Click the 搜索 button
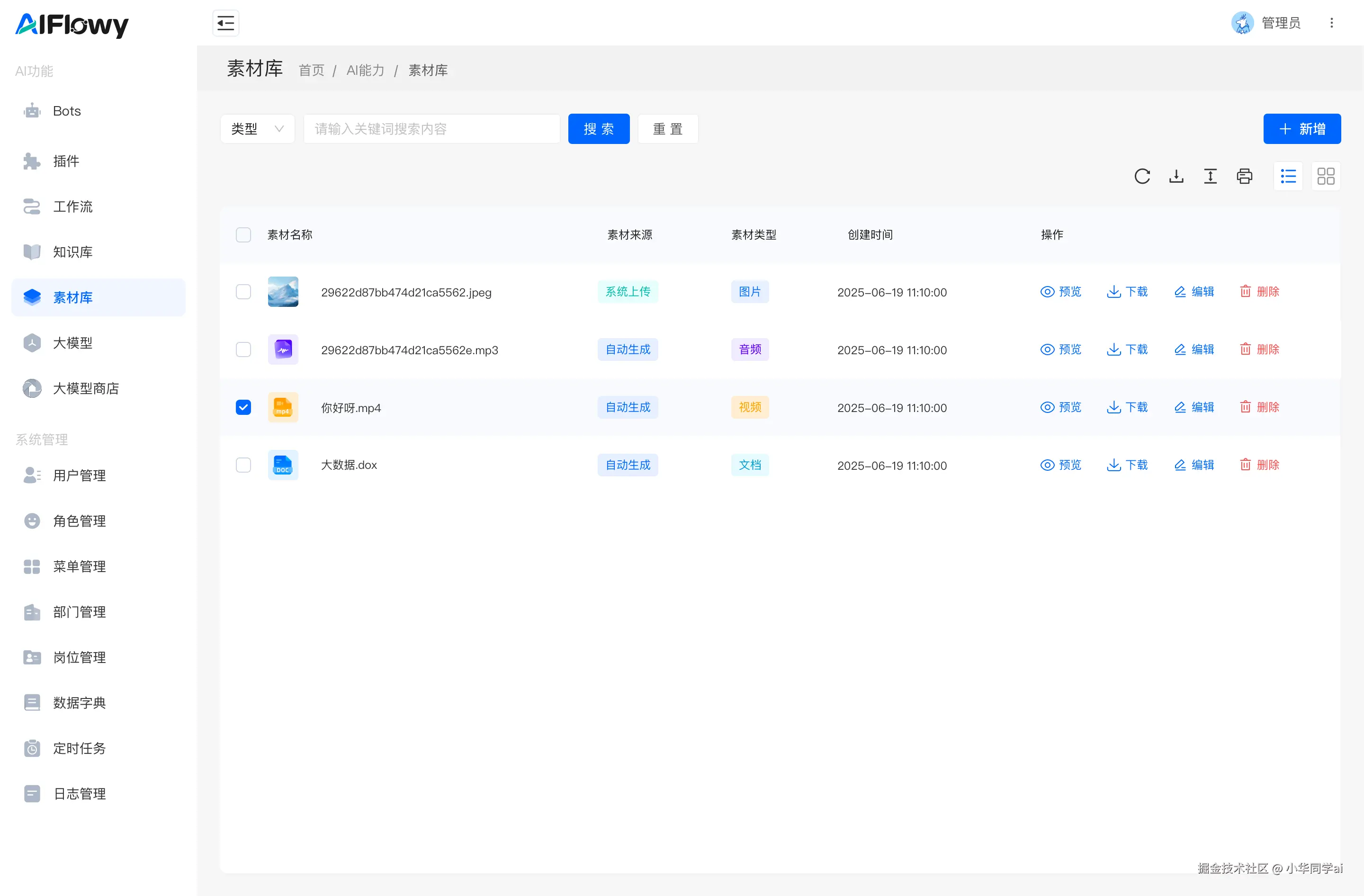The image size is (1364, 896). pos(598,129)
